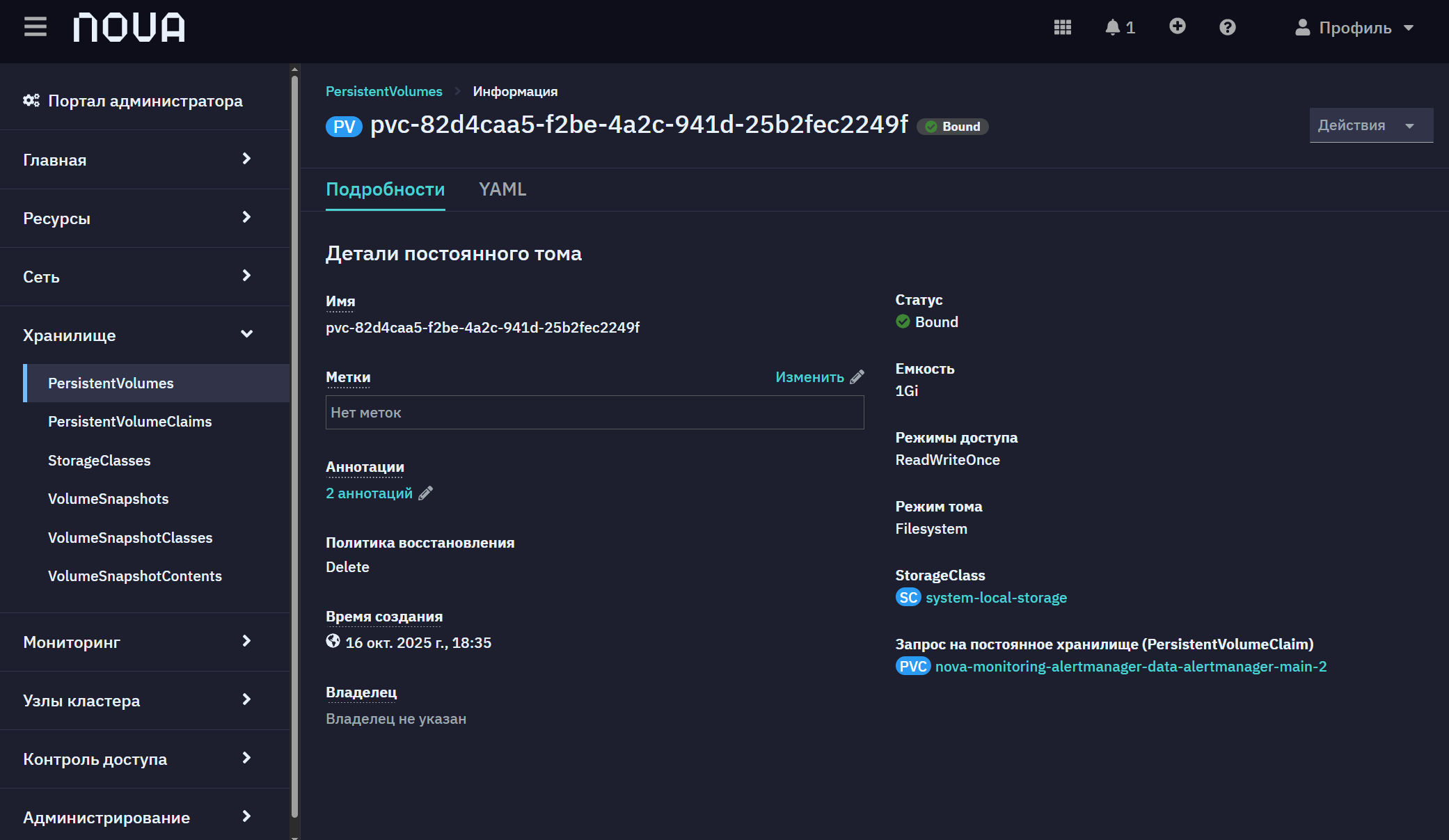Click the SC storage class badge
The image size is (1449, 840).
[908, 597]
